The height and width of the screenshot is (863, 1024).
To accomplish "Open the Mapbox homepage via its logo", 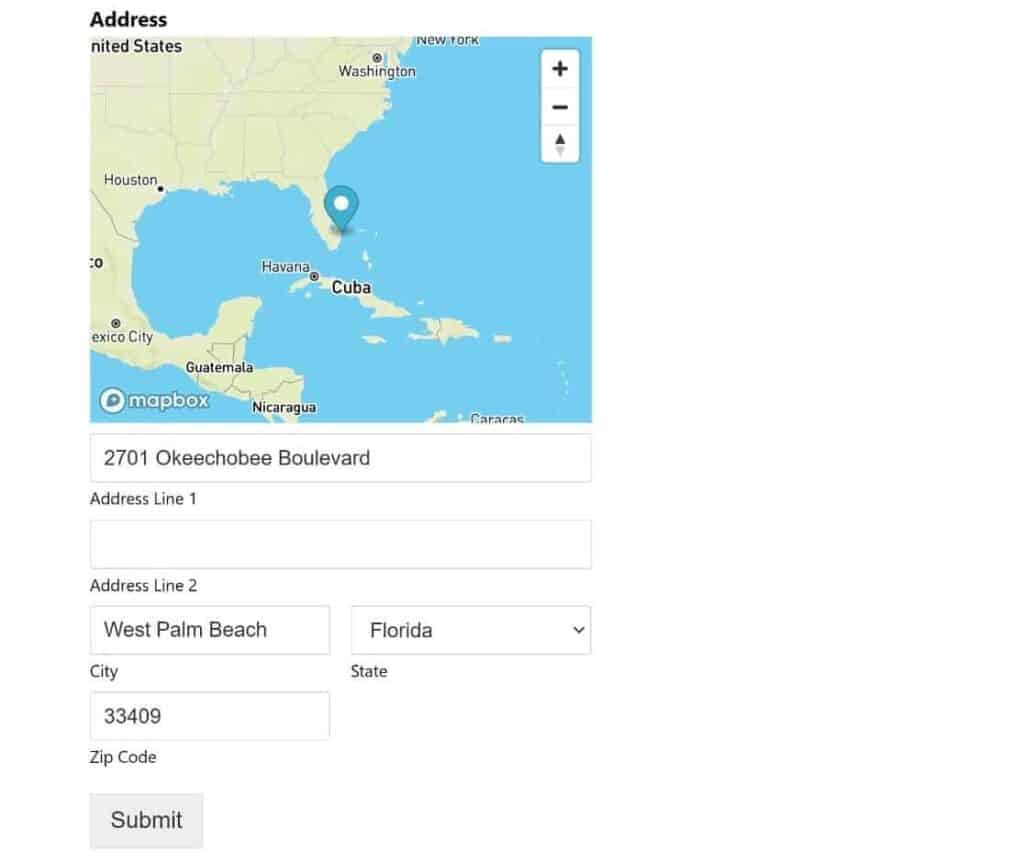I will [152, 400].
